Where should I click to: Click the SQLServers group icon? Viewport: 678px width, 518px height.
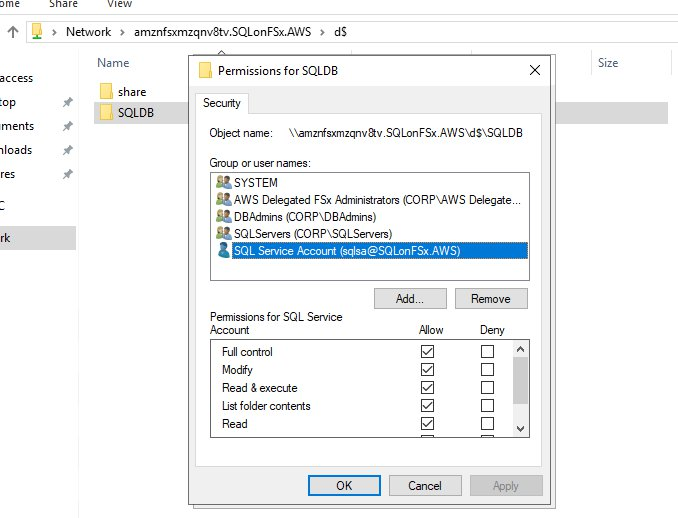[224, 233]
